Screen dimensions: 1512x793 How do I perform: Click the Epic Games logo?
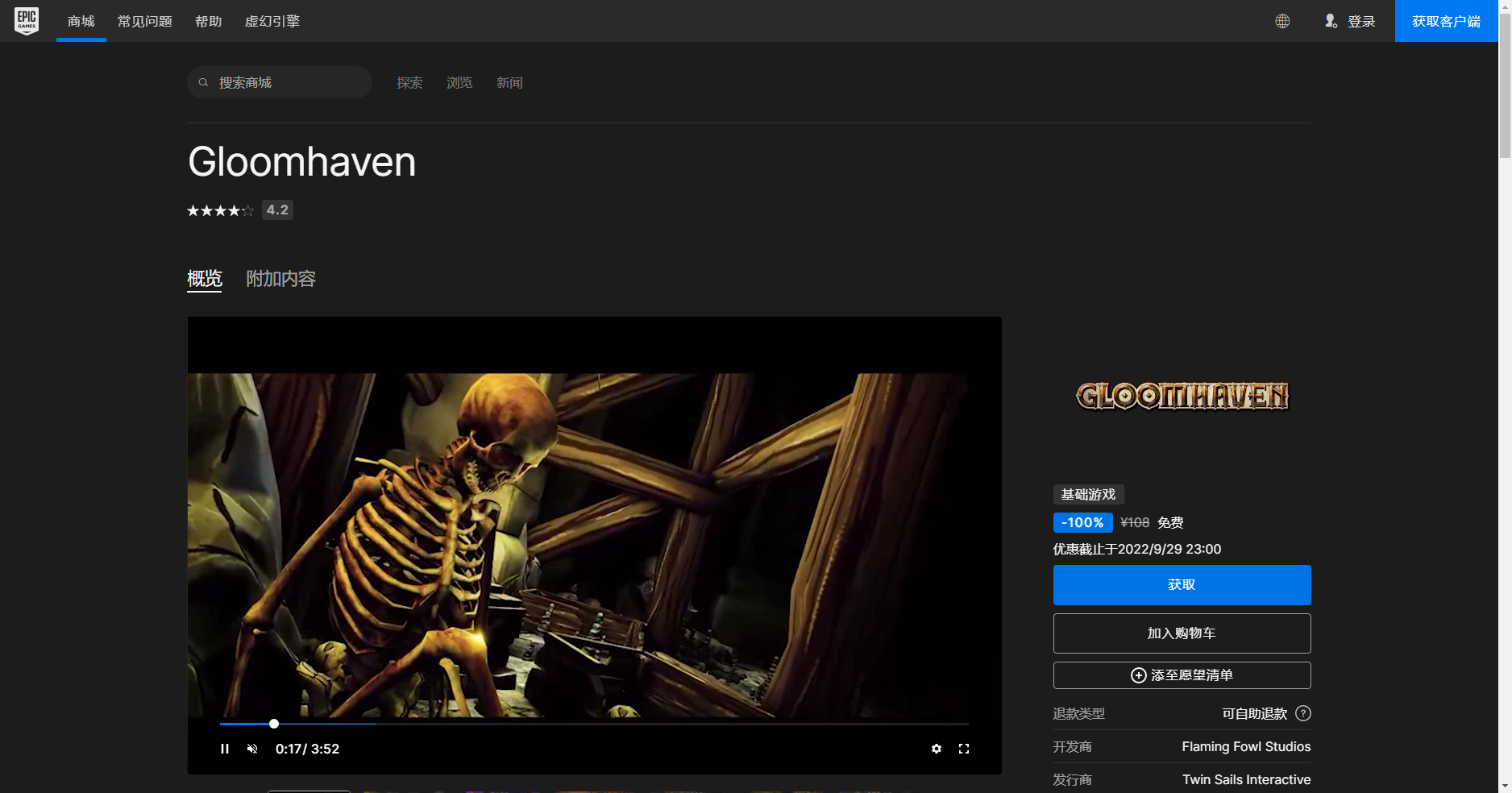pyautogui.click(x=27, y=21)
